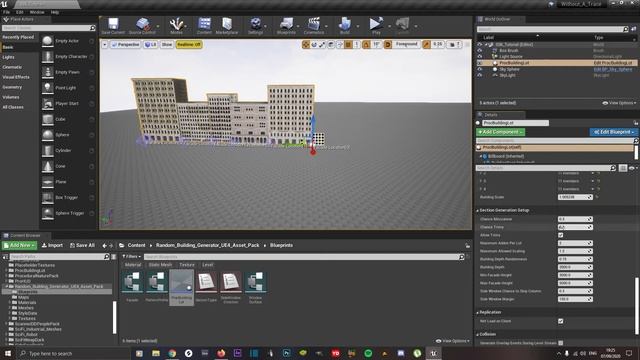Open the Lit view mode dropdown
Viewport: 640px width, 360px height.
click(x=151, y=44)
